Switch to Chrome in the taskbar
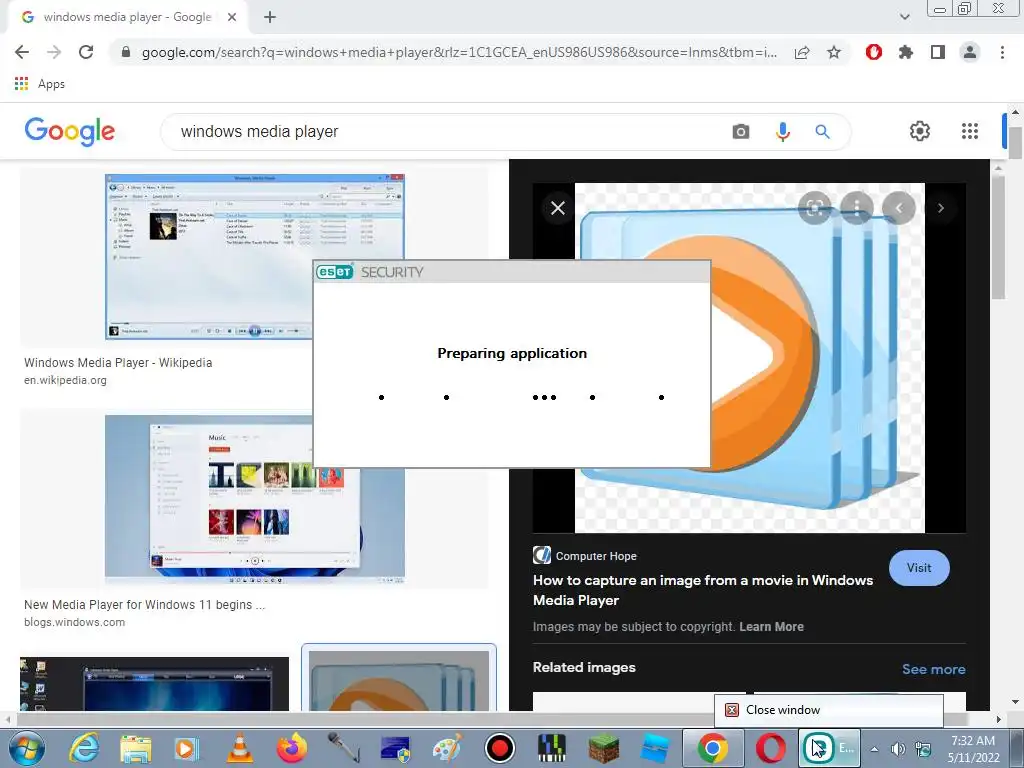1024x768 pixels. point(712,748)
